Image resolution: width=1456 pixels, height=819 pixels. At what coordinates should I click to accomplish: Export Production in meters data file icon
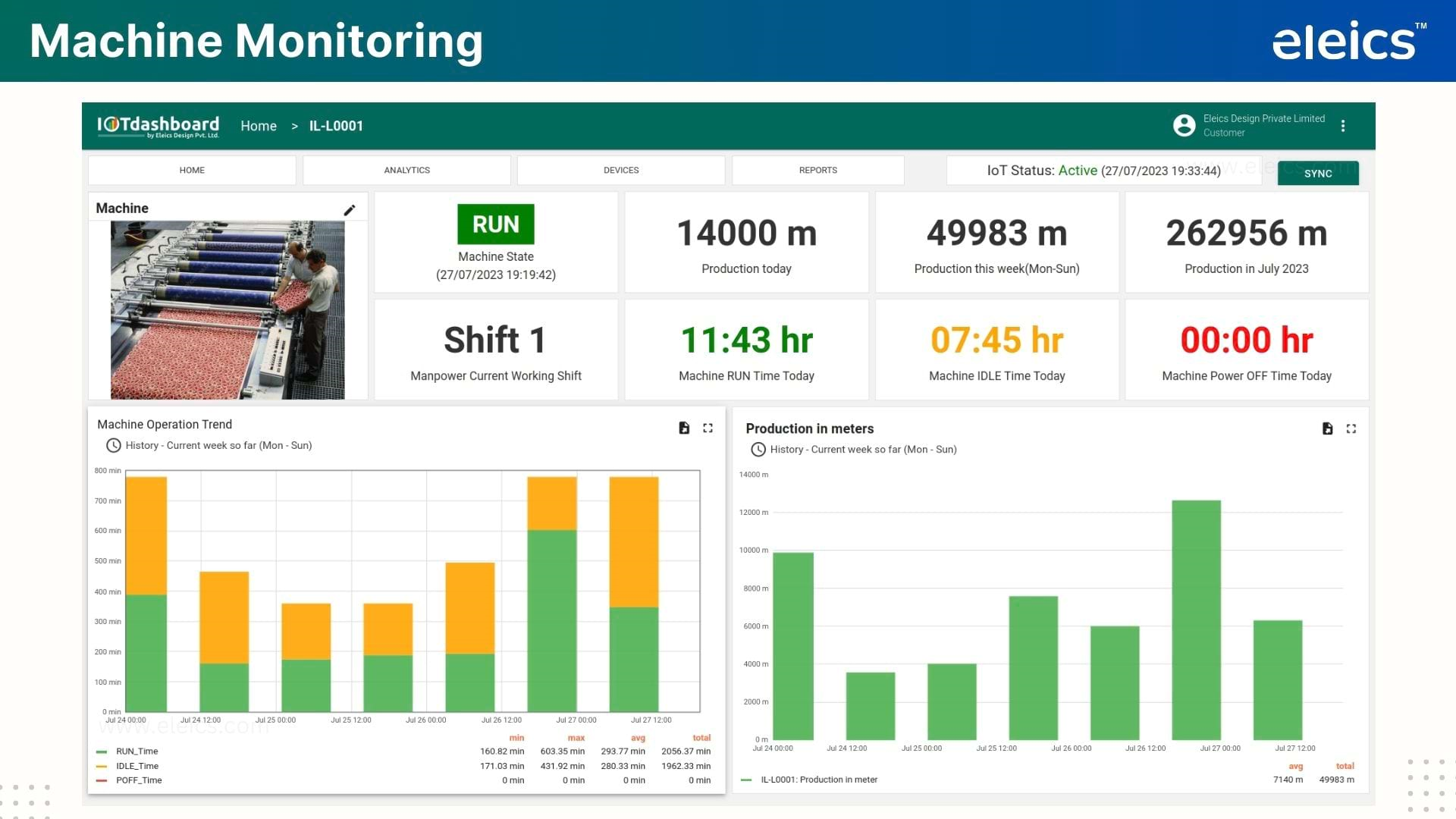[x=1327, y=428]
